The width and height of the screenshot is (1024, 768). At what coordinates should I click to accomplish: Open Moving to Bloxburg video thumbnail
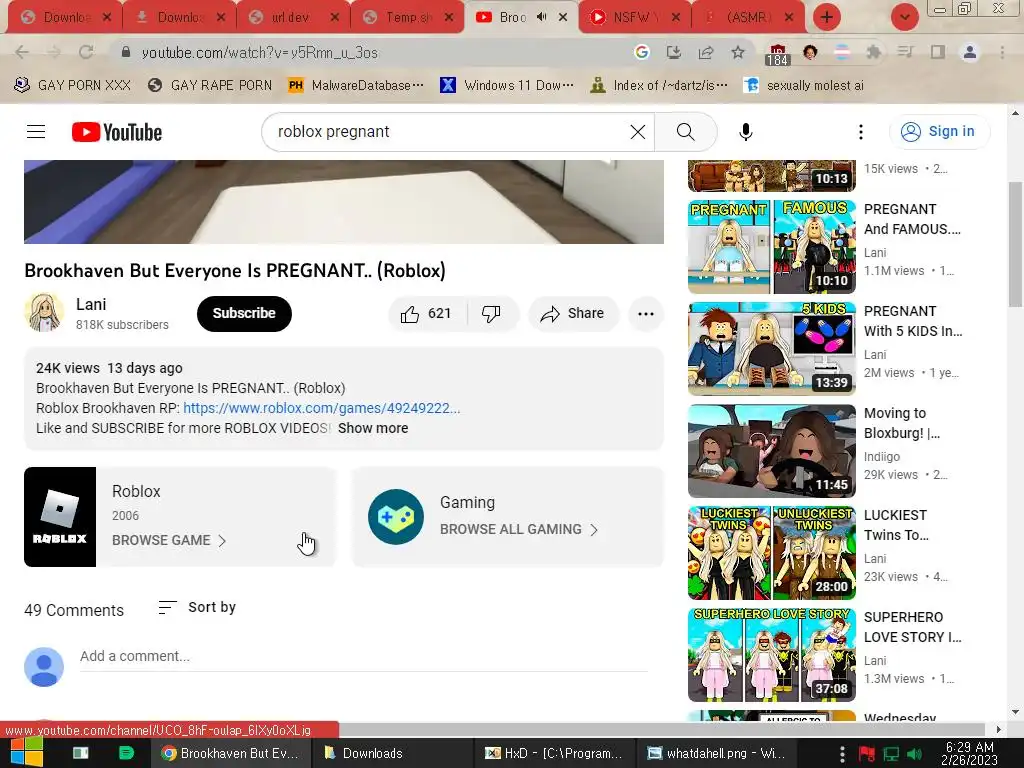pos(771,450)
